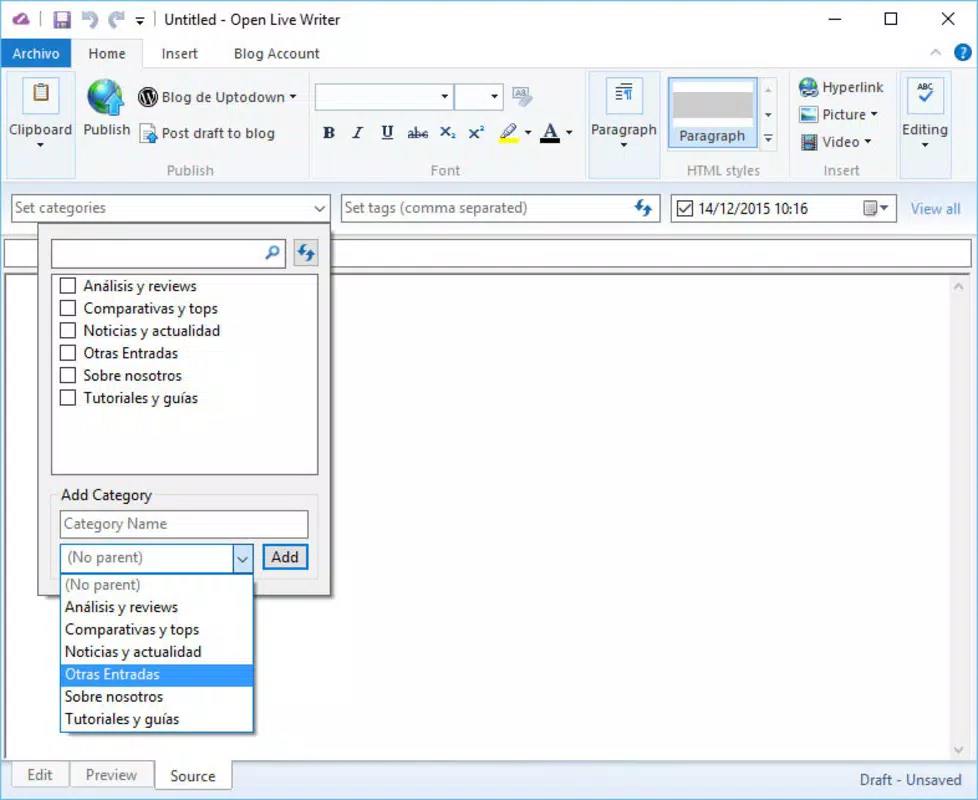The image size is (978, 800).
Task: Check the Comparativas y tops category
Action: 68,308
